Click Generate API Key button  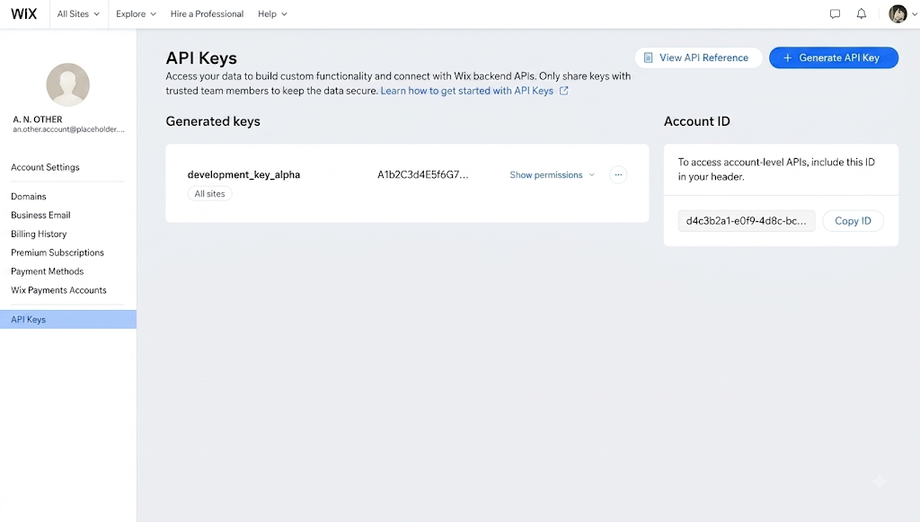(x=834, y=57)
